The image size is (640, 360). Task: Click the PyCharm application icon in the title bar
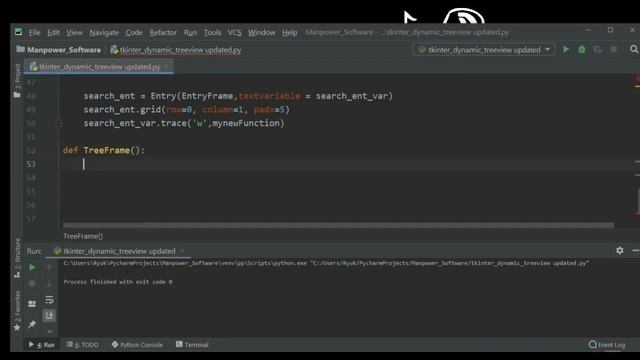coord(18,32)
